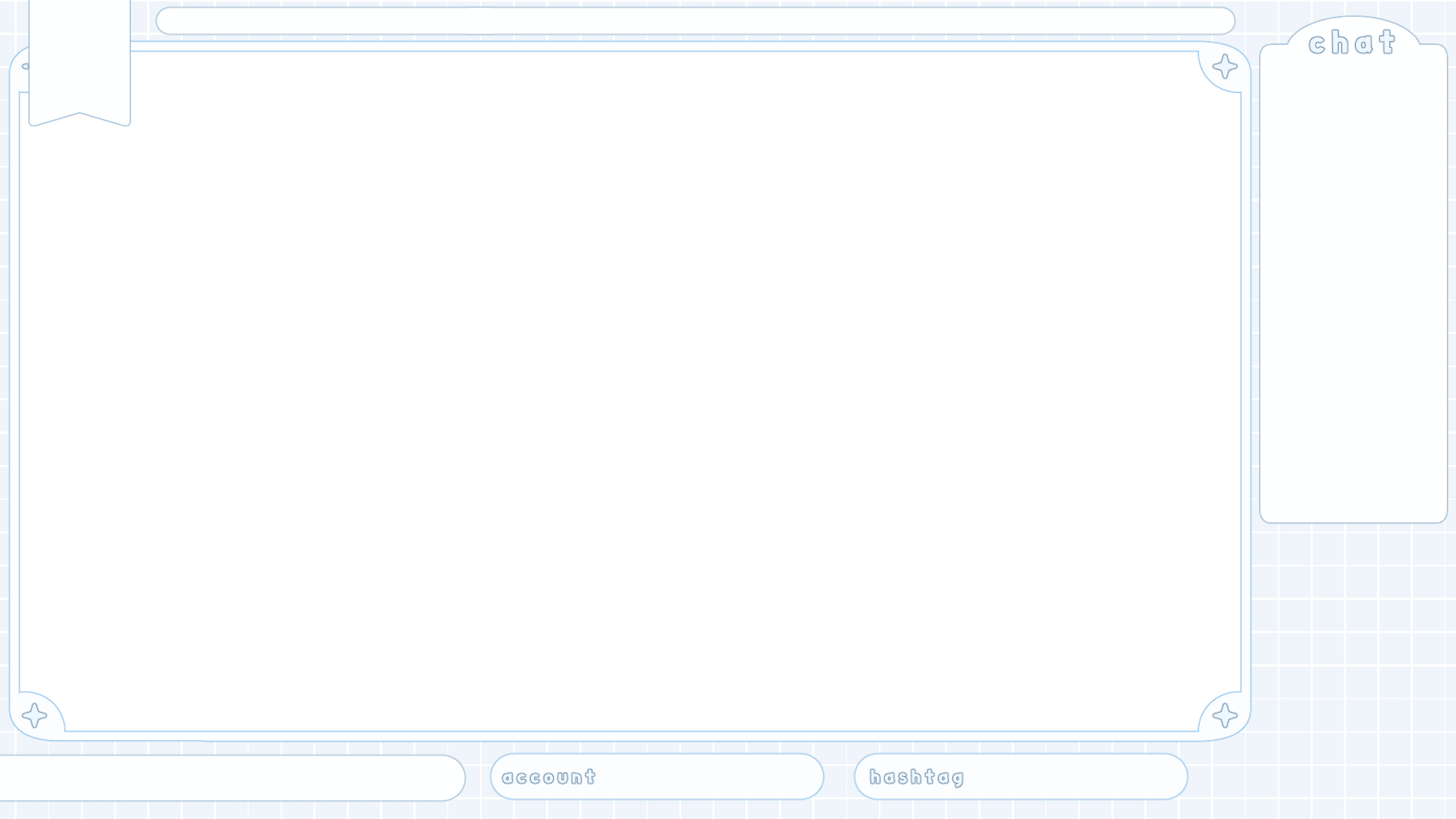Click the top-right sparkle star icon
The image size is (1456, 819).
(x=1225, y=67)
